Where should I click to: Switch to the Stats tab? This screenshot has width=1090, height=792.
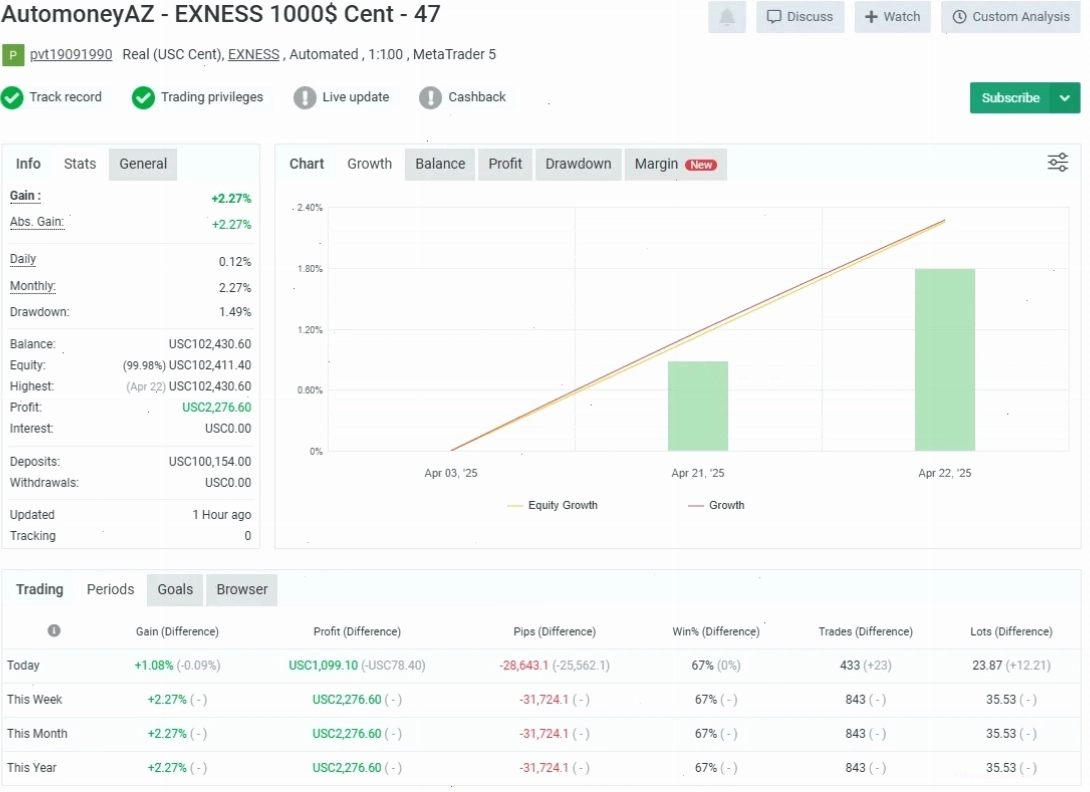[x=80, y=164]
